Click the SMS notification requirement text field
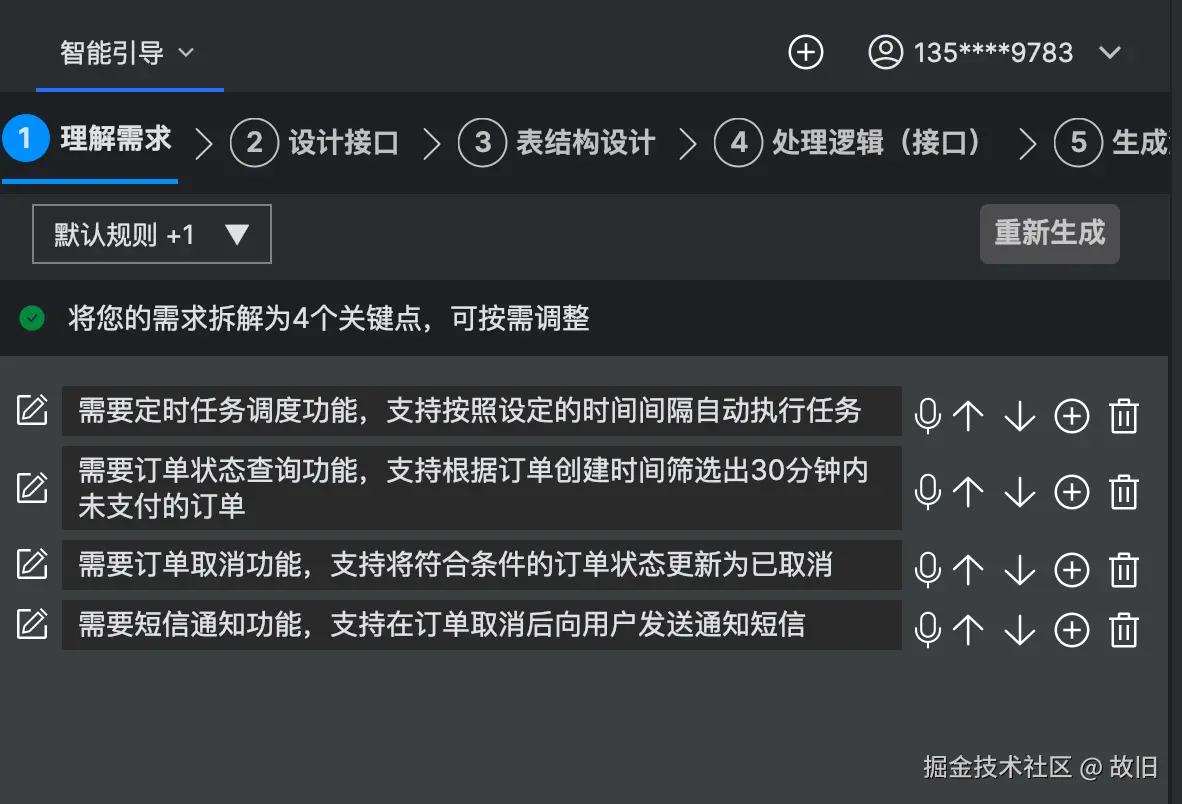 [481, 625]
